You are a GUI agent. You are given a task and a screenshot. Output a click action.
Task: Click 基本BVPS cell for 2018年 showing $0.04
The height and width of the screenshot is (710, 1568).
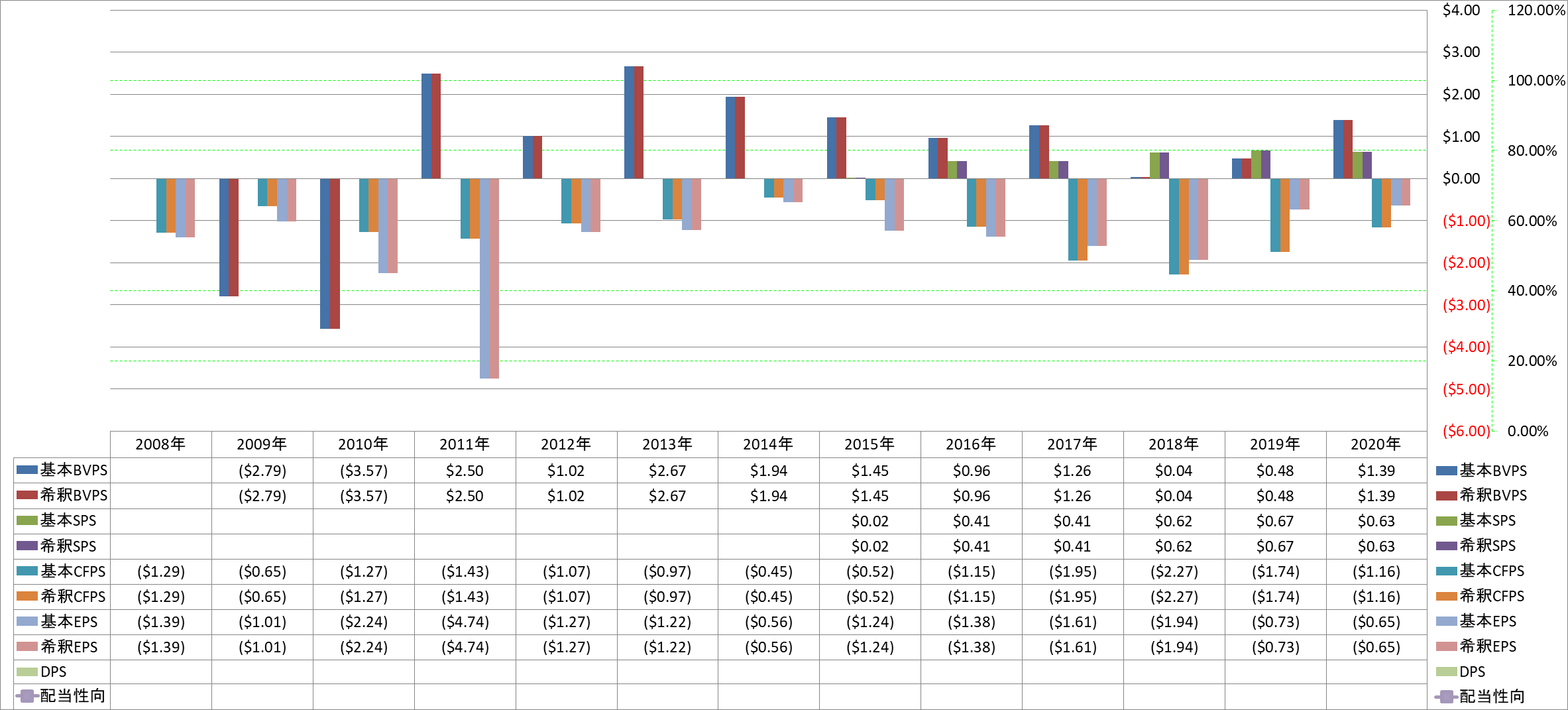(x=1174, y=471)
